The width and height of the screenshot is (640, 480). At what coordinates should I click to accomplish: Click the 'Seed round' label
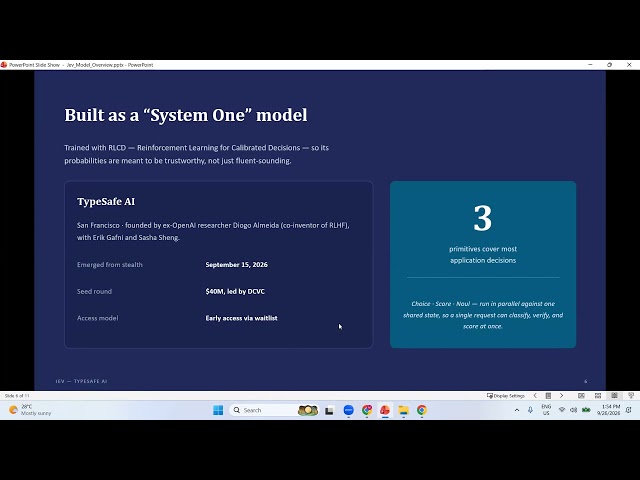[94, 291]
